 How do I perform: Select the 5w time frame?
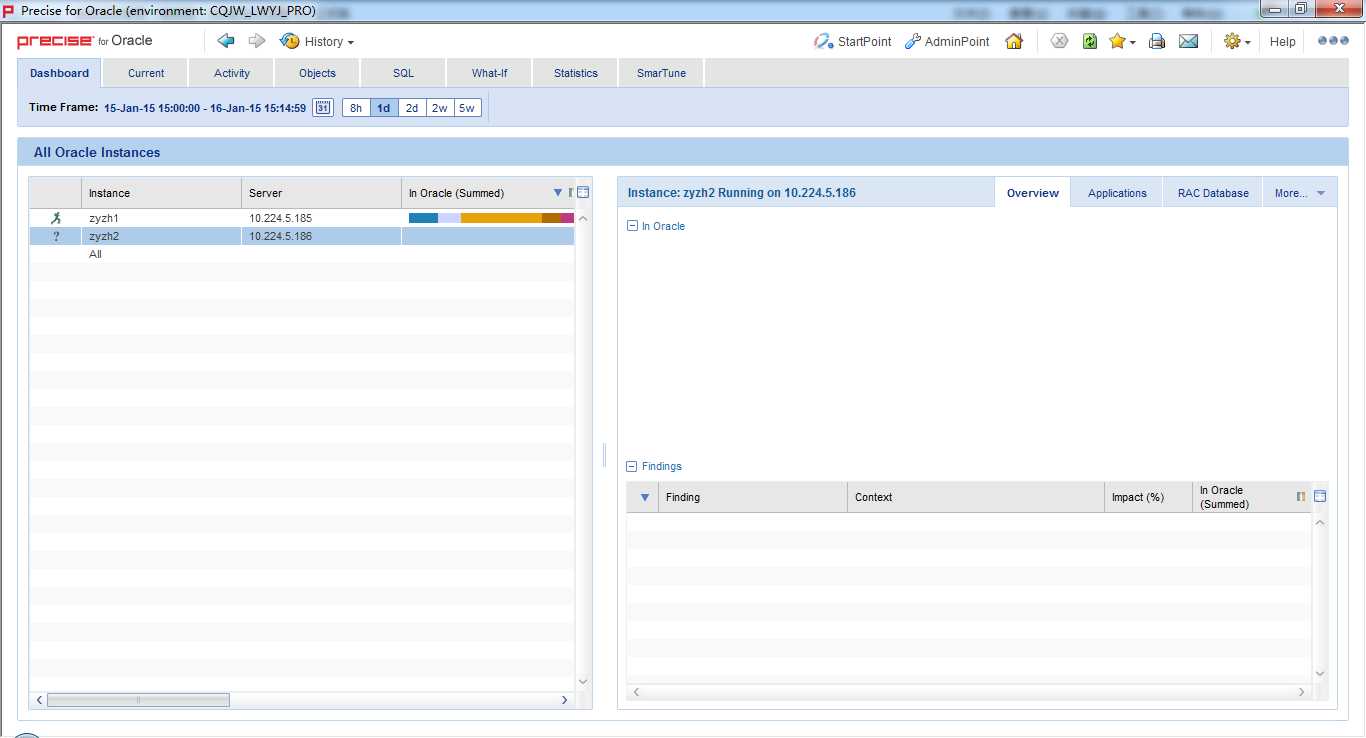[x=467, y=108]
